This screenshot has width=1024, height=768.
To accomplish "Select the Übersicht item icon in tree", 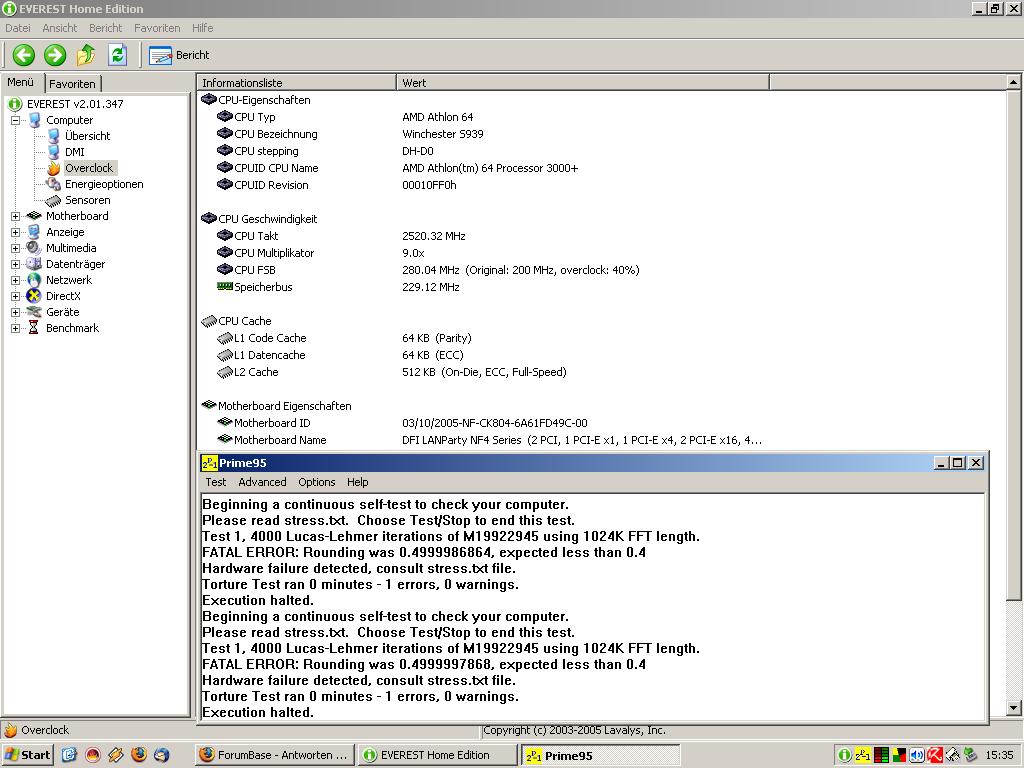I will 54,136.
